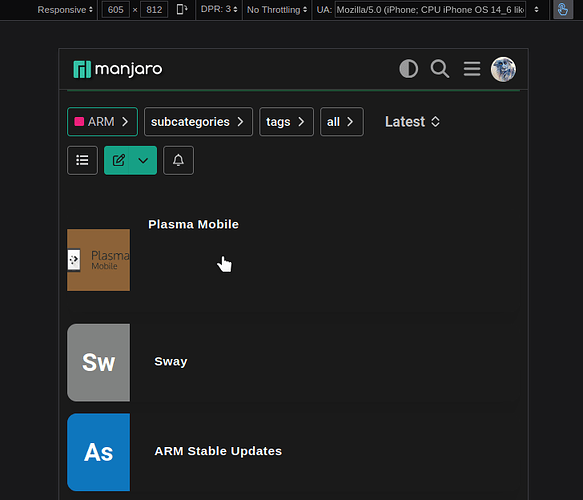Open the user avatar profile menu
583x500 pixels.
pos(503,69)
